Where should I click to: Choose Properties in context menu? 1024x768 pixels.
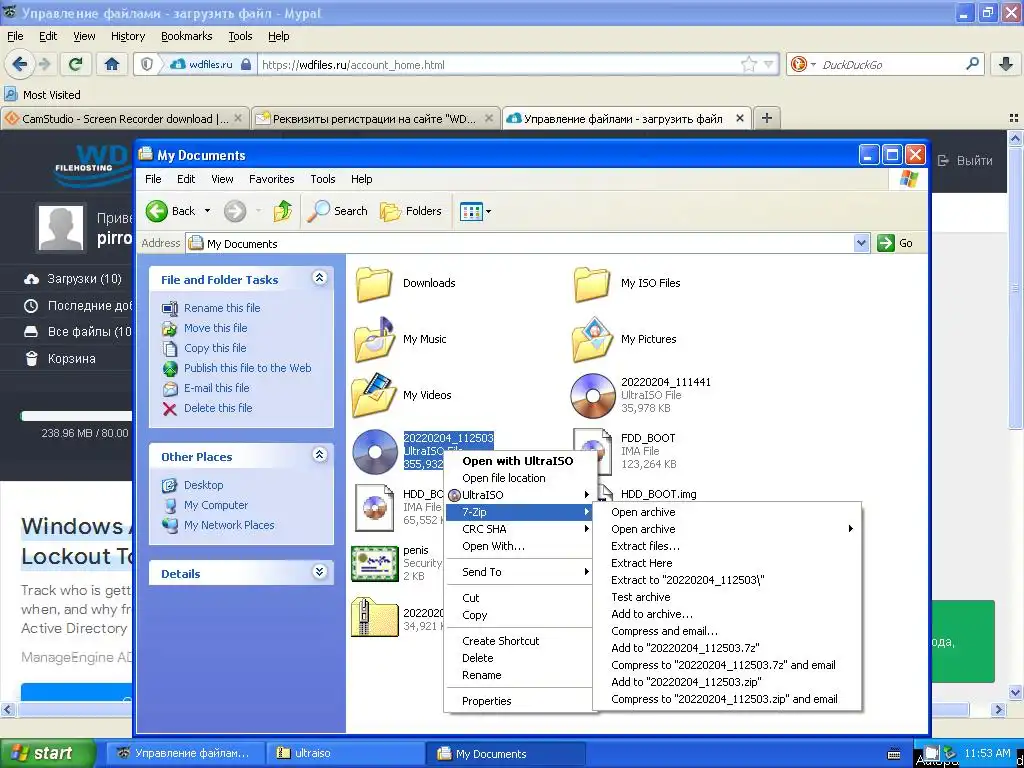click(x=487, y=701)
